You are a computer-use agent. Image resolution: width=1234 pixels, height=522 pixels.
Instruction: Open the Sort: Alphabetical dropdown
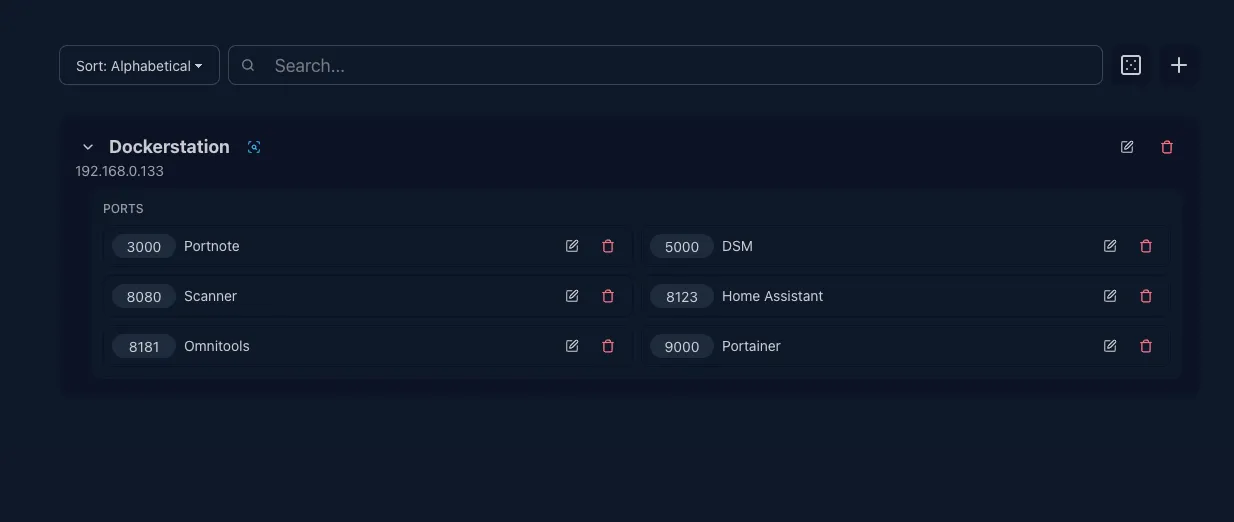[139, 65]
